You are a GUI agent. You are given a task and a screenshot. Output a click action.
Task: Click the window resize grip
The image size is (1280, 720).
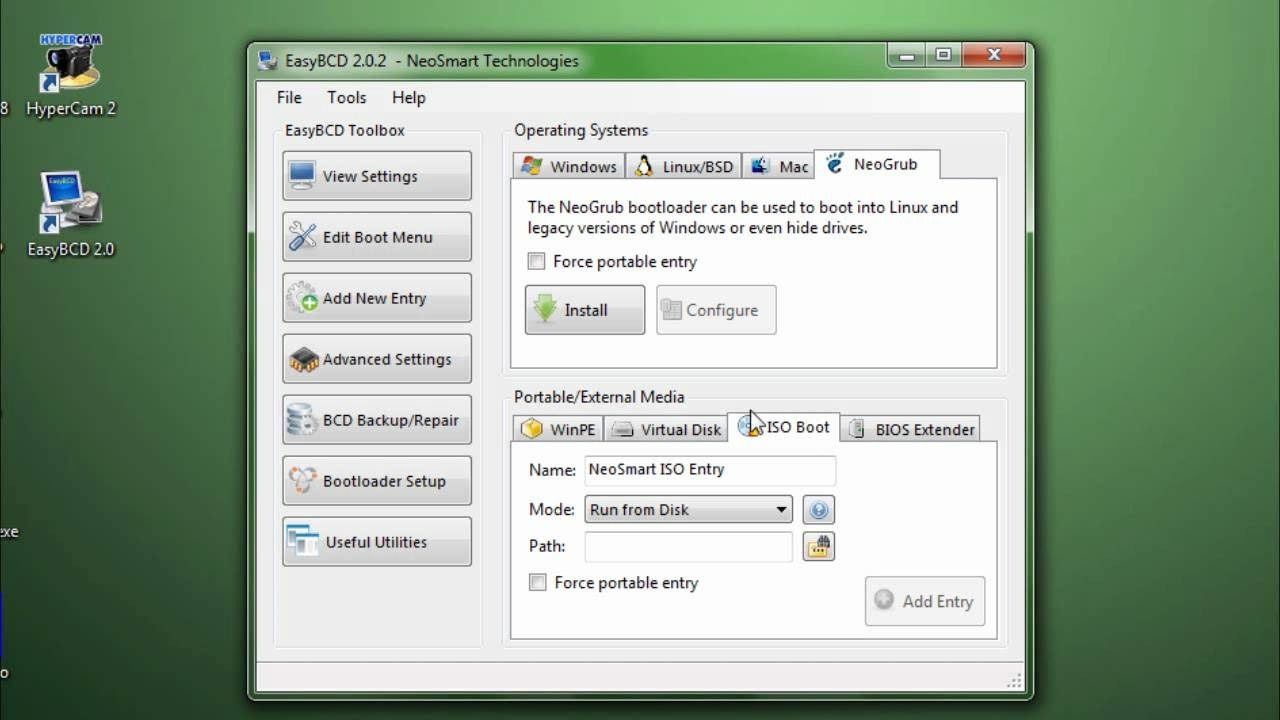1014,681
